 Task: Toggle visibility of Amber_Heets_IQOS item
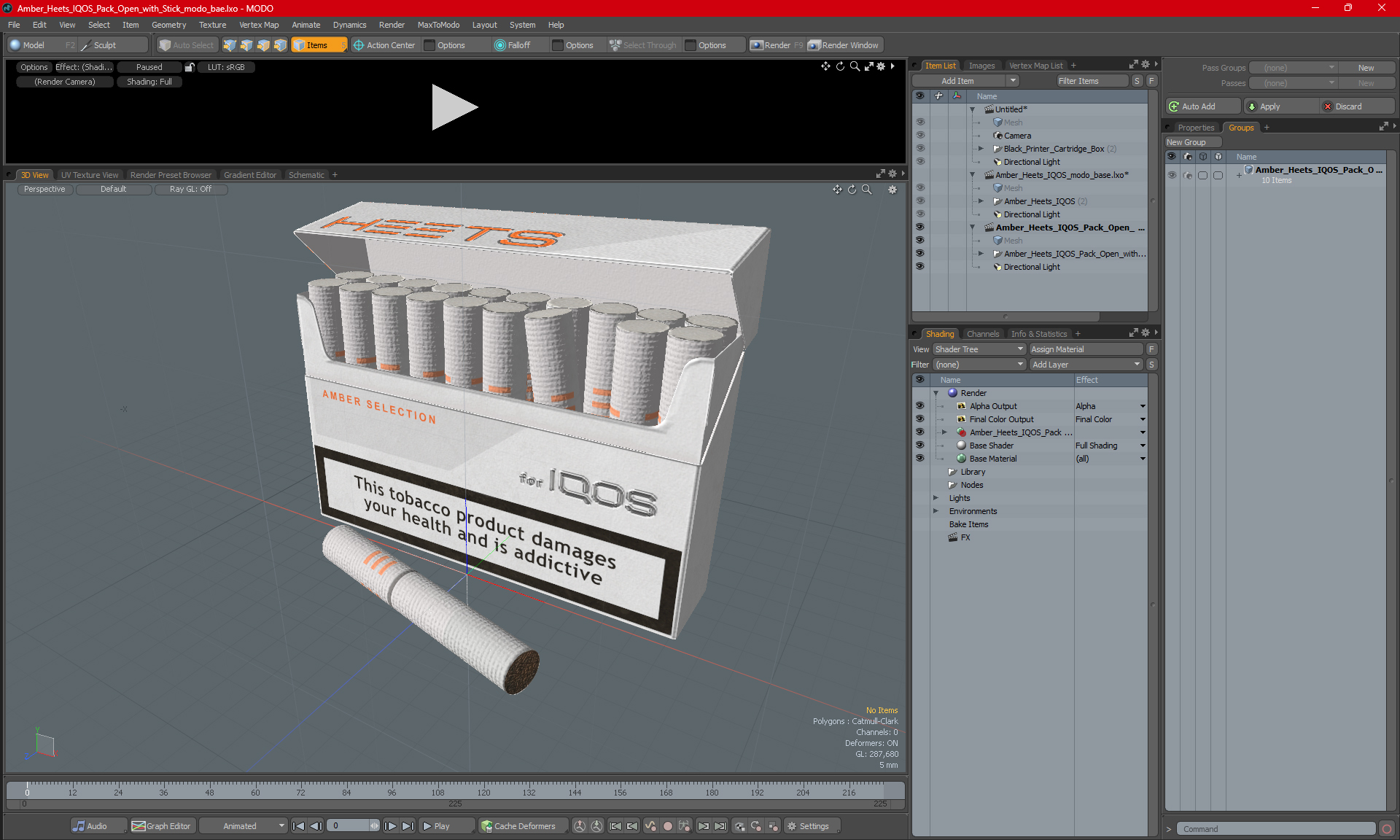(x=920, y=201)
